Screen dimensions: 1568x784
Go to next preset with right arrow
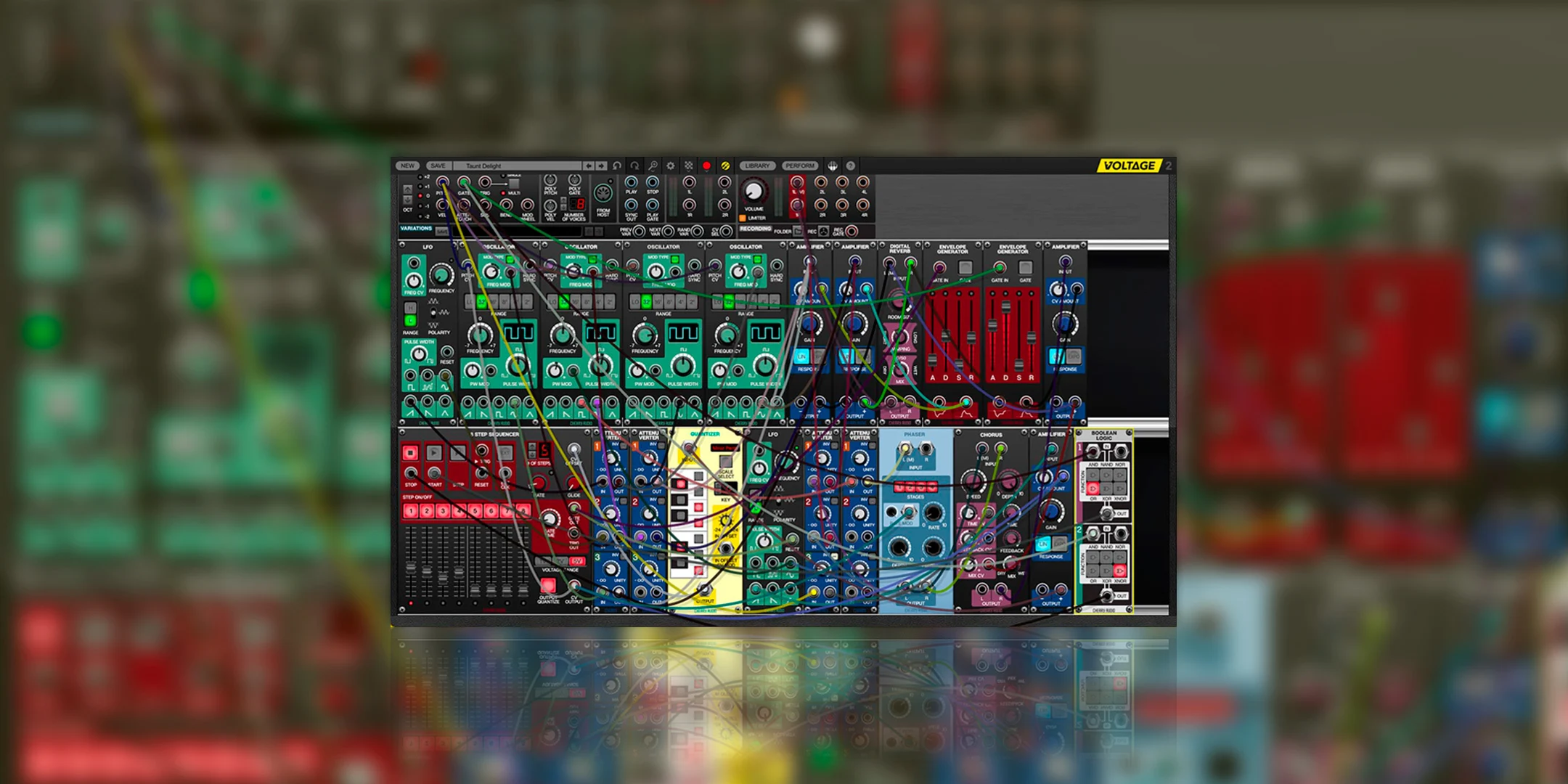pyautogui.click(x=601, y=166)
